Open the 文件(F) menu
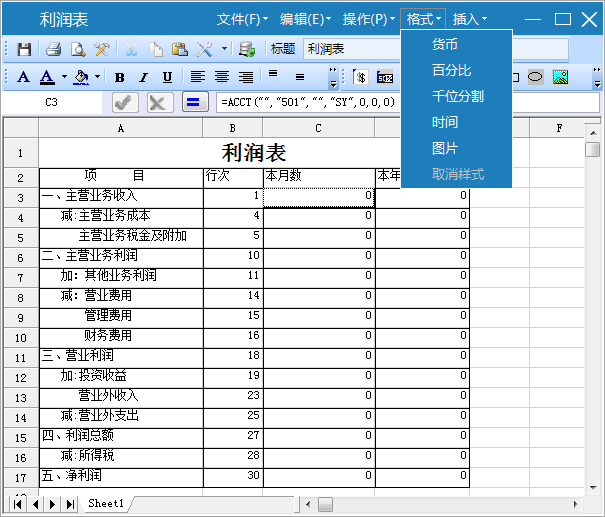 (x=242, y=19)
